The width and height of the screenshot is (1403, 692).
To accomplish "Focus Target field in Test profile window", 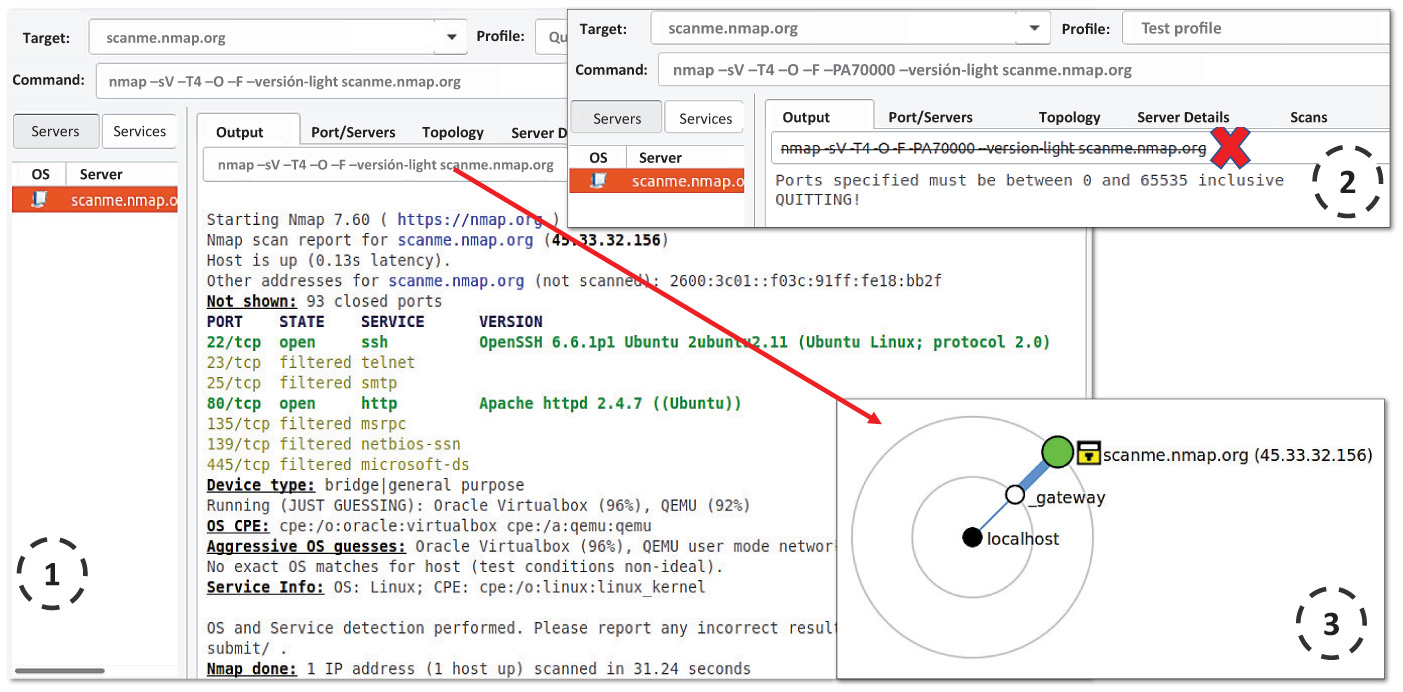I will click(x=833, y=28).
